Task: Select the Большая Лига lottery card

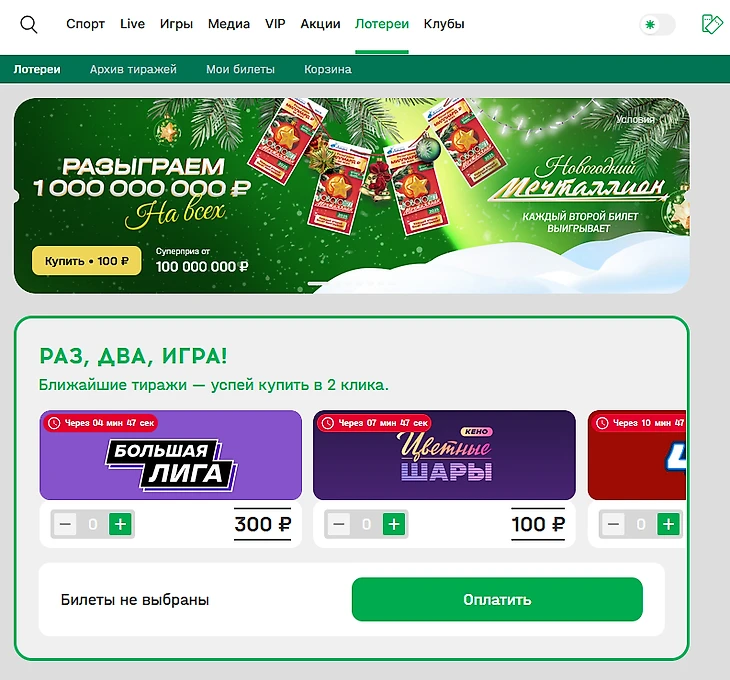Action: [170, 455]
